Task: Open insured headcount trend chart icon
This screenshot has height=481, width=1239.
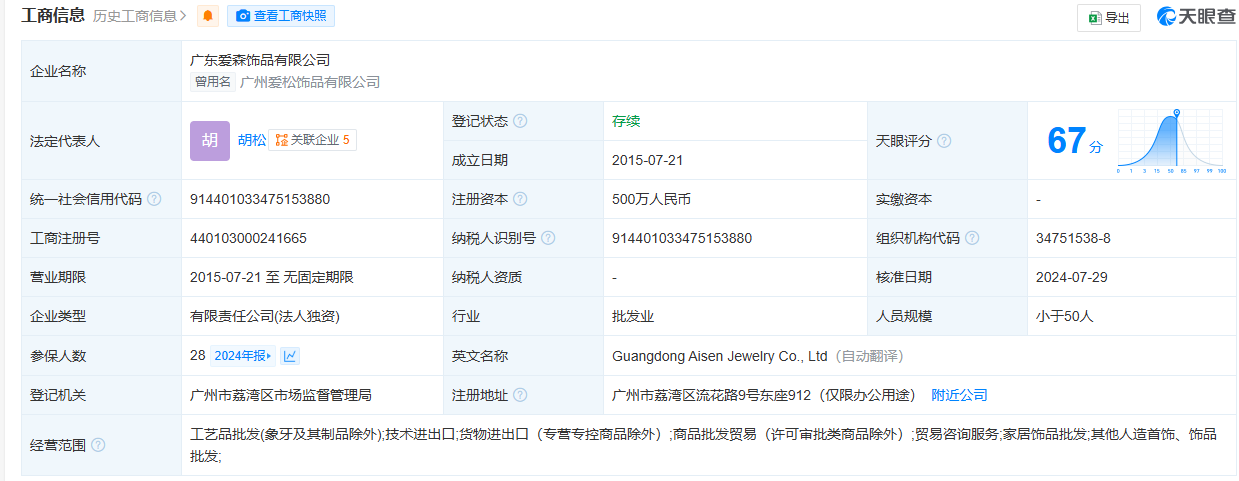Action: (290, 355)
